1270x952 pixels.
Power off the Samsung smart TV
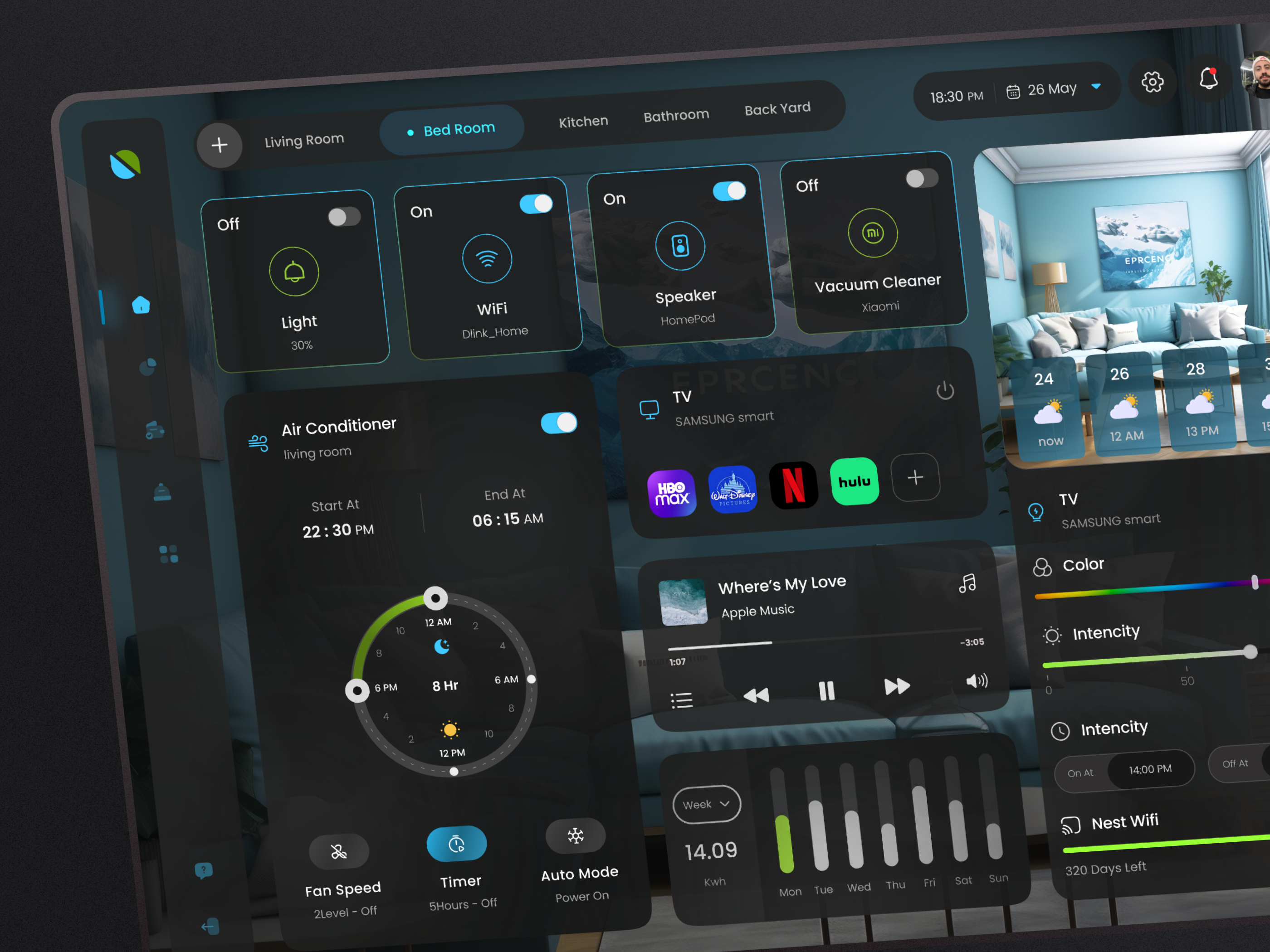[945, 390]
